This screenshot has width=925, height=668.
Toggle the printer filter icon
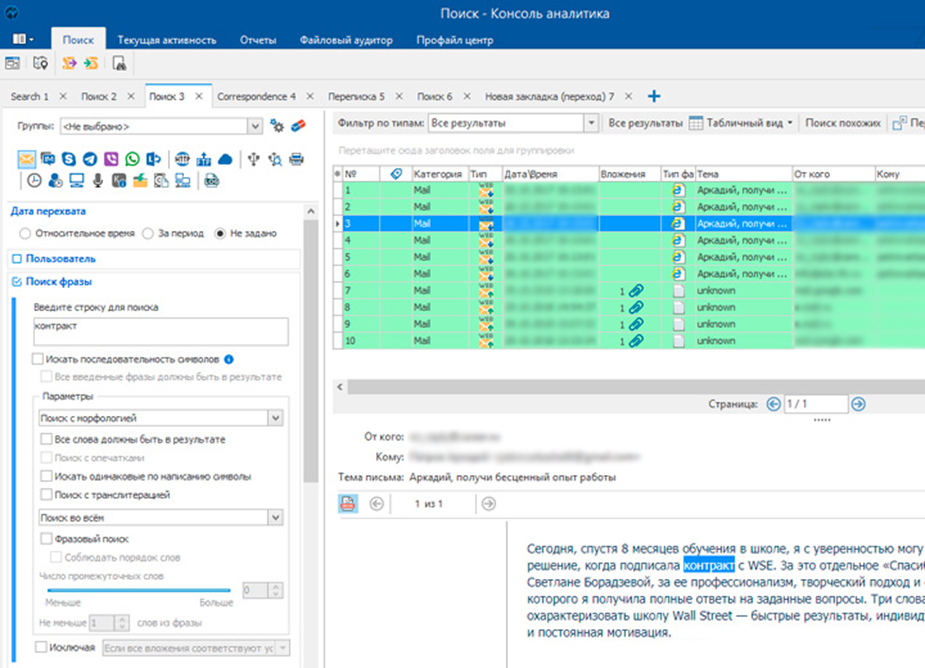(x=296, y=159)
